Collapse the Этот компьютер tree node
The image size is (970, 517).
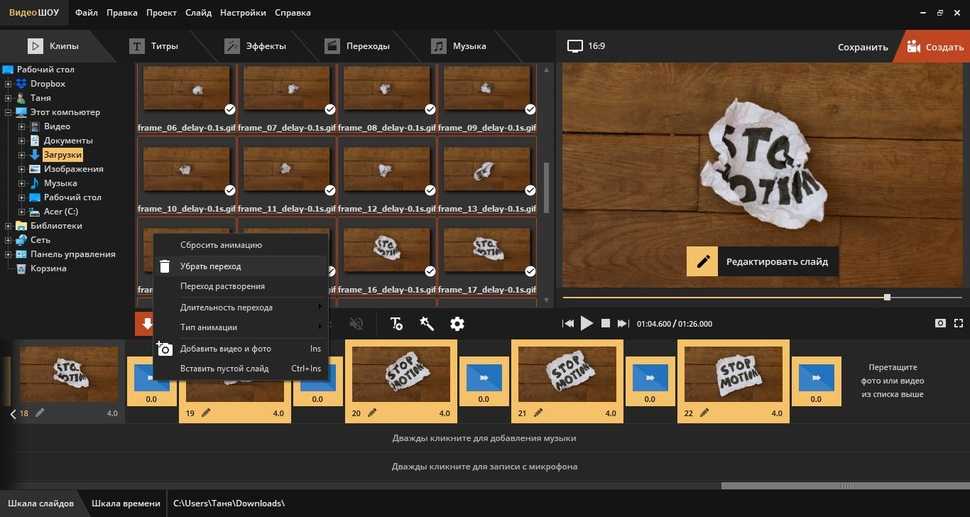(x=8, y=112)
